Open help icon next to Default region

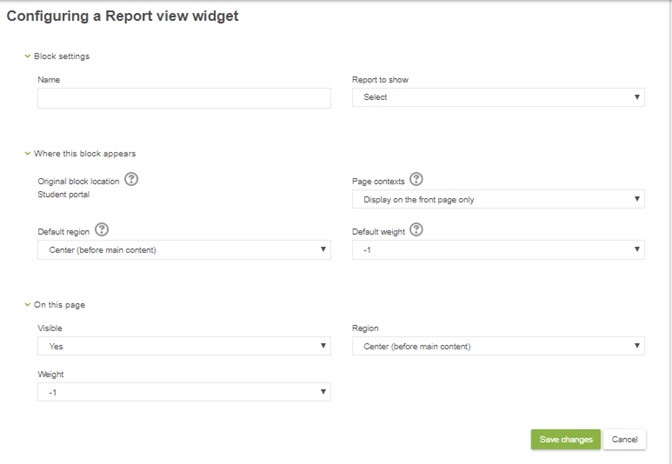point(102,230)
